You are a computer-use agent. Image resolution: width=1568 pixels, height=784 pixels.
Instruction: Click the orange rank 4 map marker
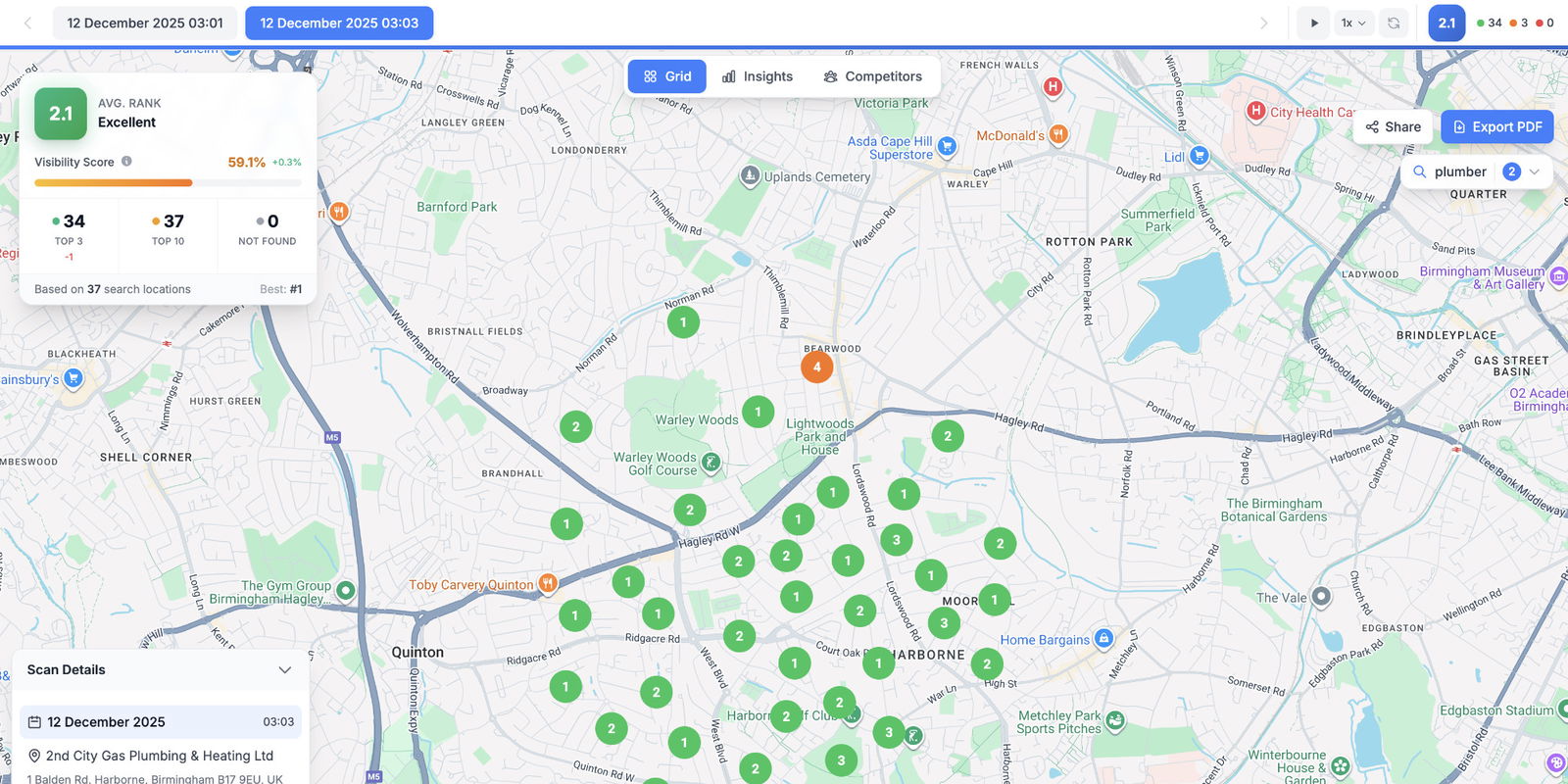(816, 367)
